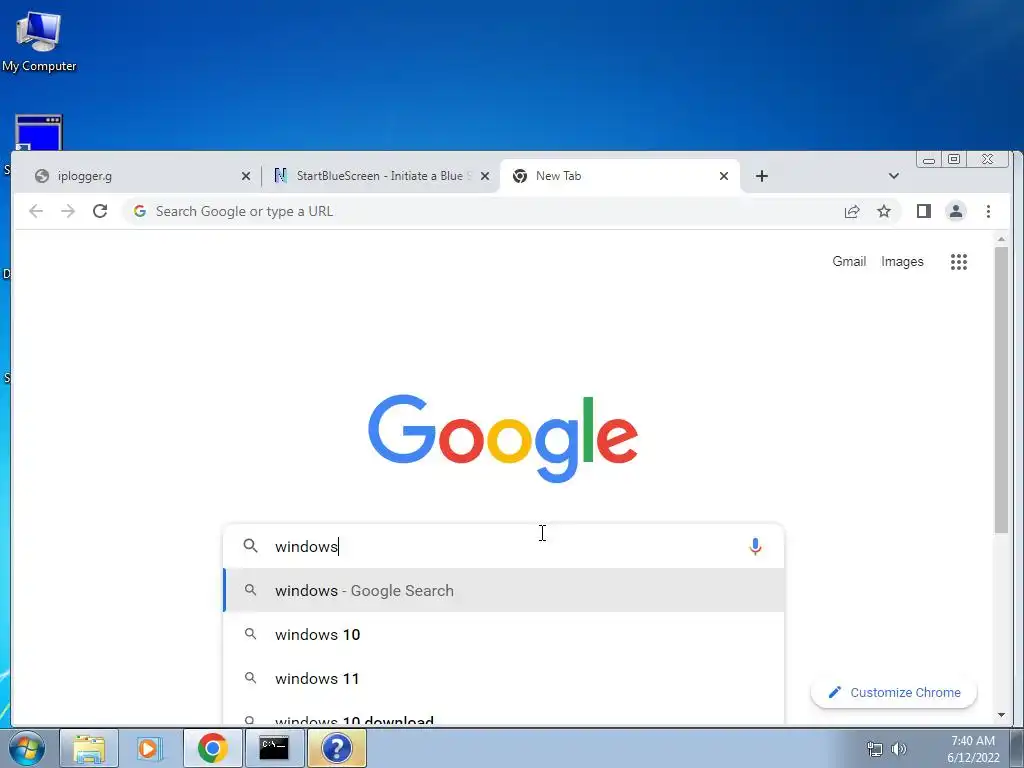The image size is (1024, 768).
Task: Open the Gmail link
Action: point(849,261)
